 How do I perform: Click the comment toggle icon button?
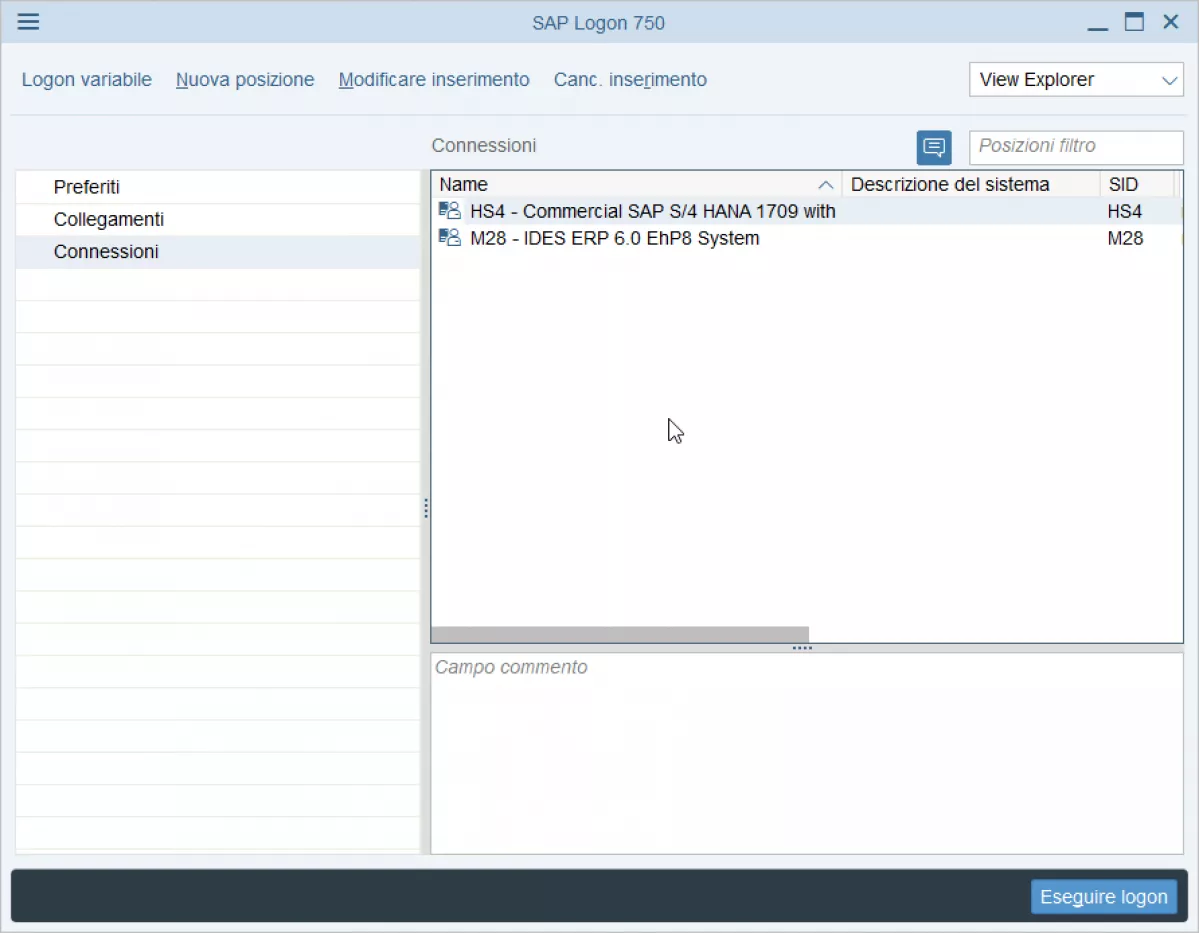pyautogui.click(x=934, y=147)
